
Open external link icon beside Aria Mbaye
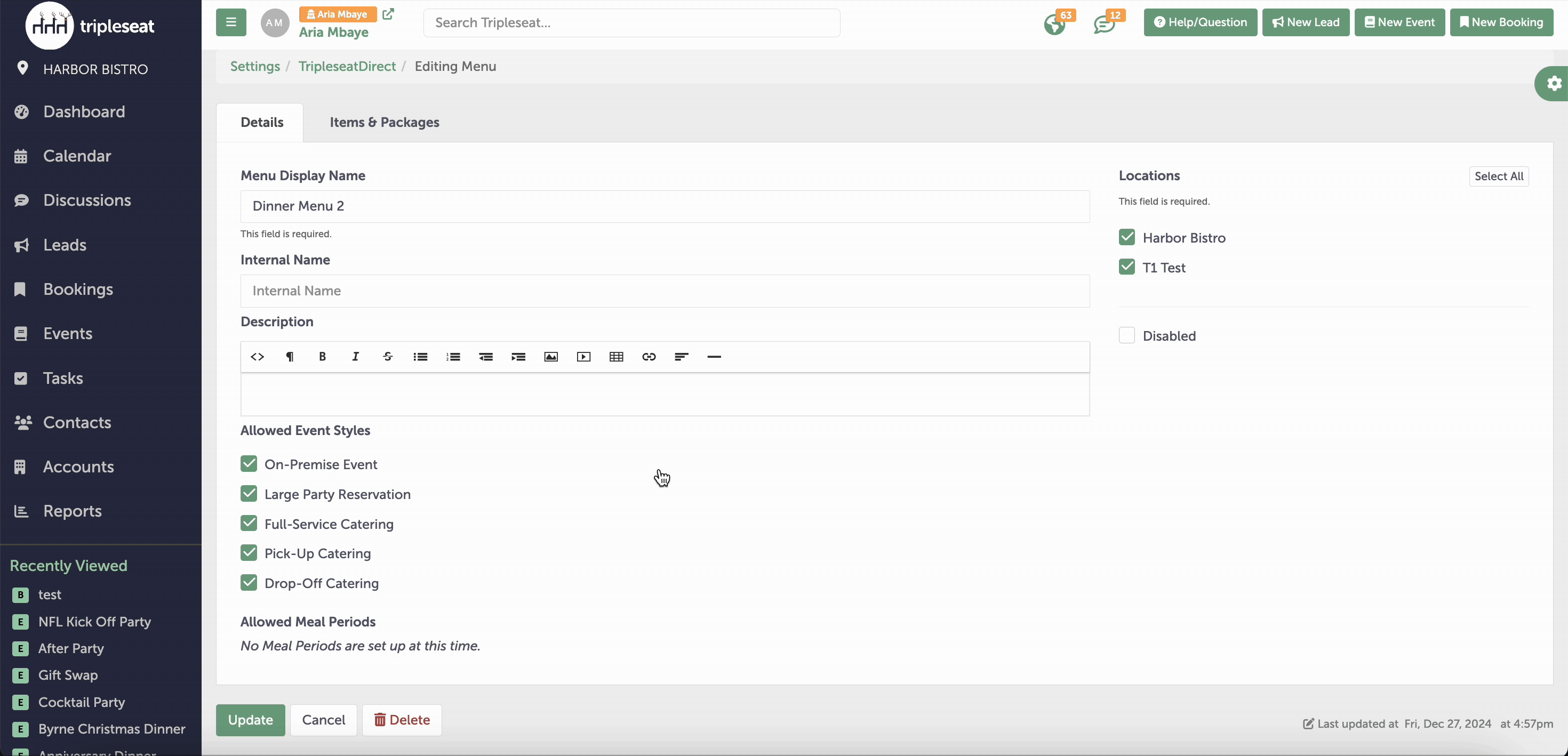(388, 14)
